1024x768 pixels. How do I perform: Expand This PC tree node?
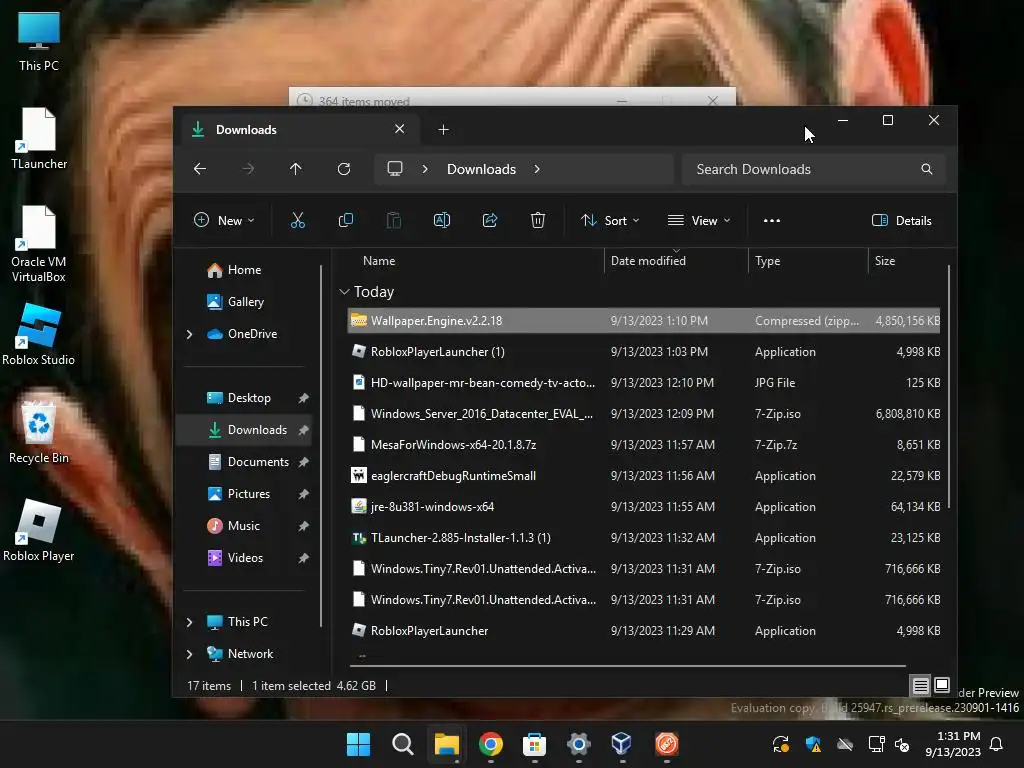[x=189, y=622]
